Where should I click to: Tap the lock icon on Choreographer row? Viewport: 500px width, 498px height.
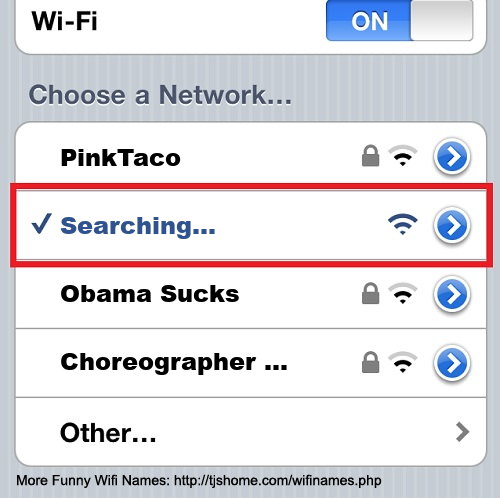coord(370,362)
